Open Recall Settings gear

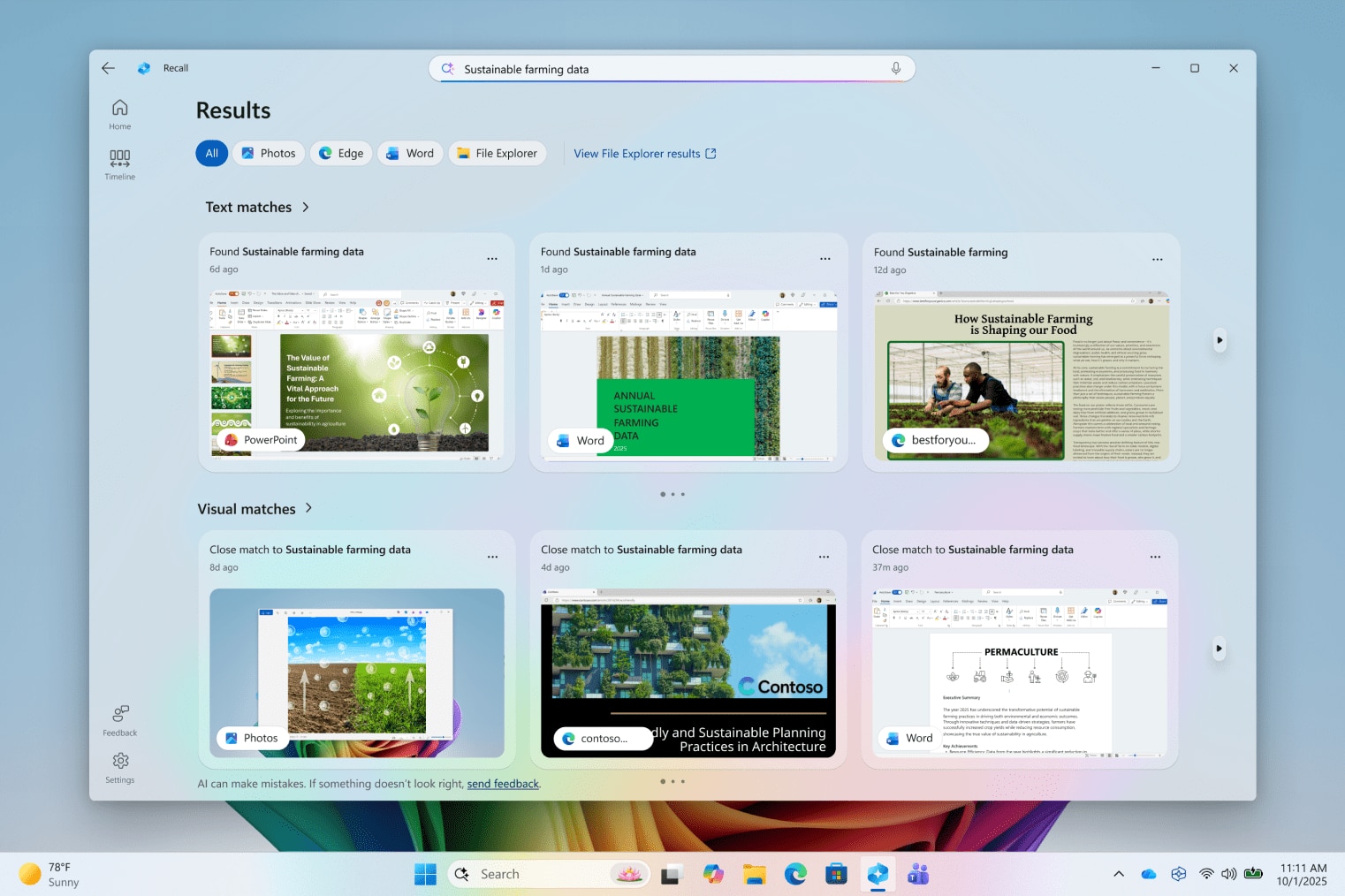point(120,766)
